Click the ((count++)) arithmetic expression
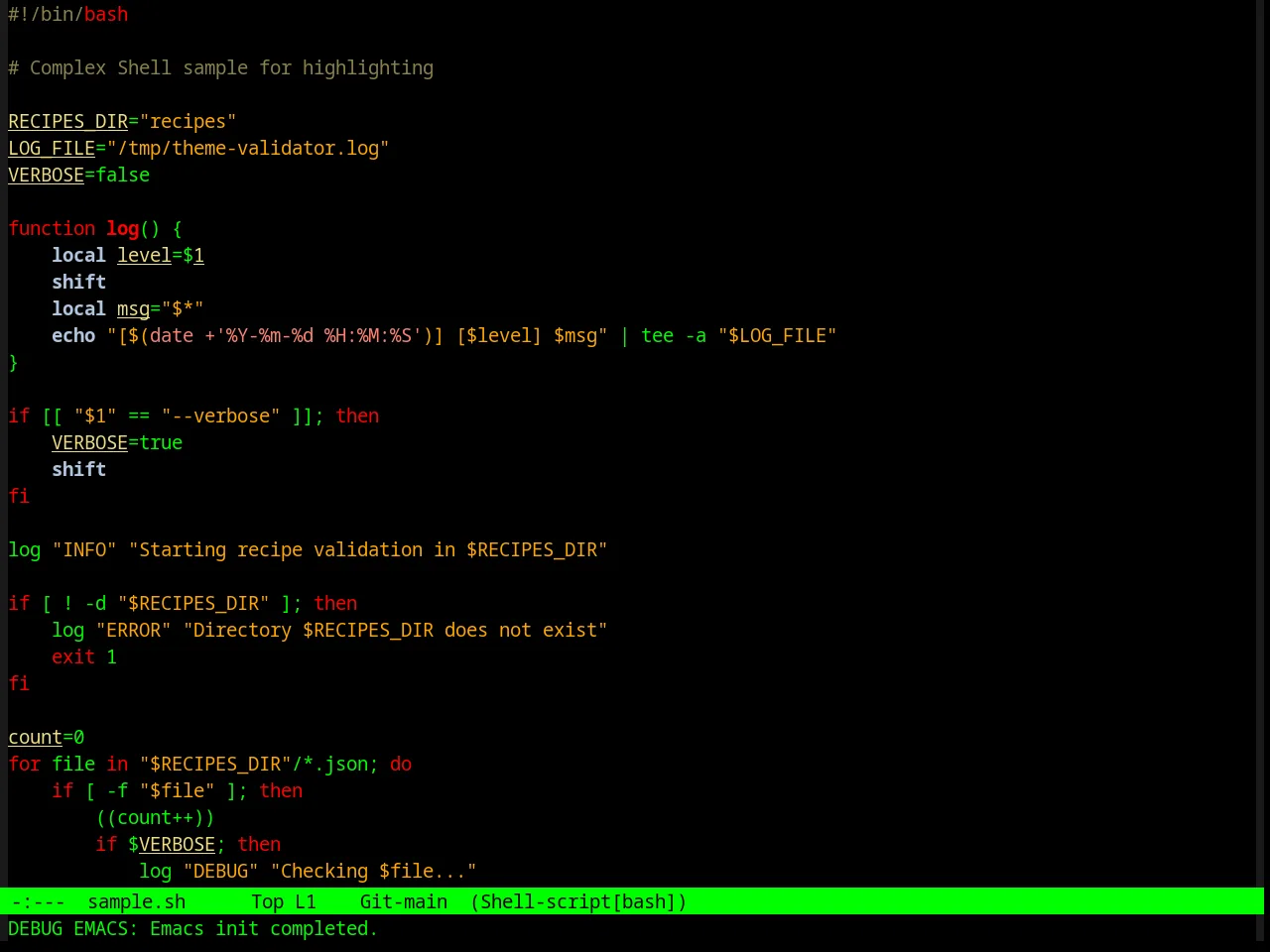The image size is (1270, 952). pyautogui.click(x=155, y=818)
